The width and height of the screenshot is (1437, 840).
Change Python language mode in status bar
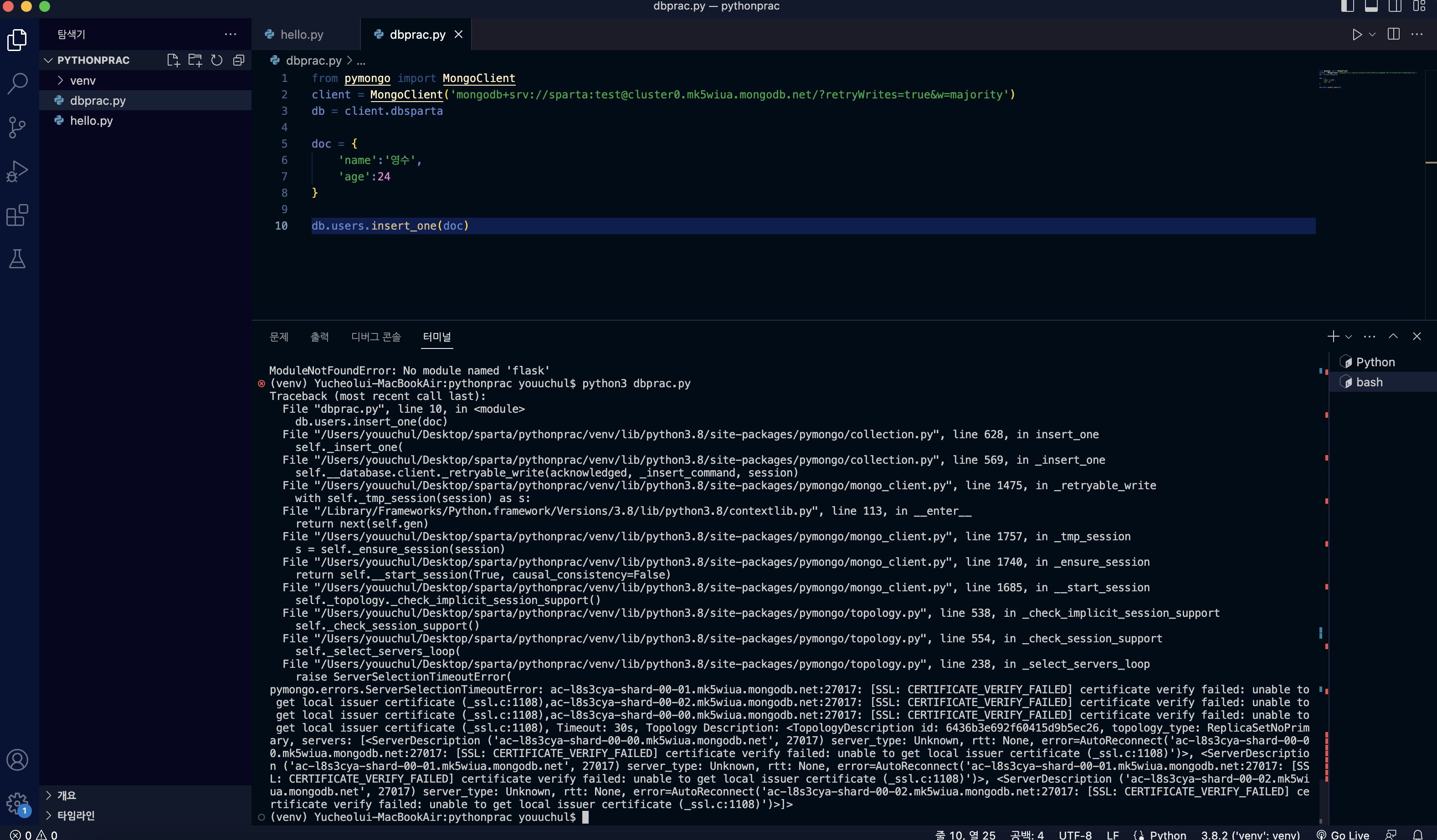pos(1167,834)
